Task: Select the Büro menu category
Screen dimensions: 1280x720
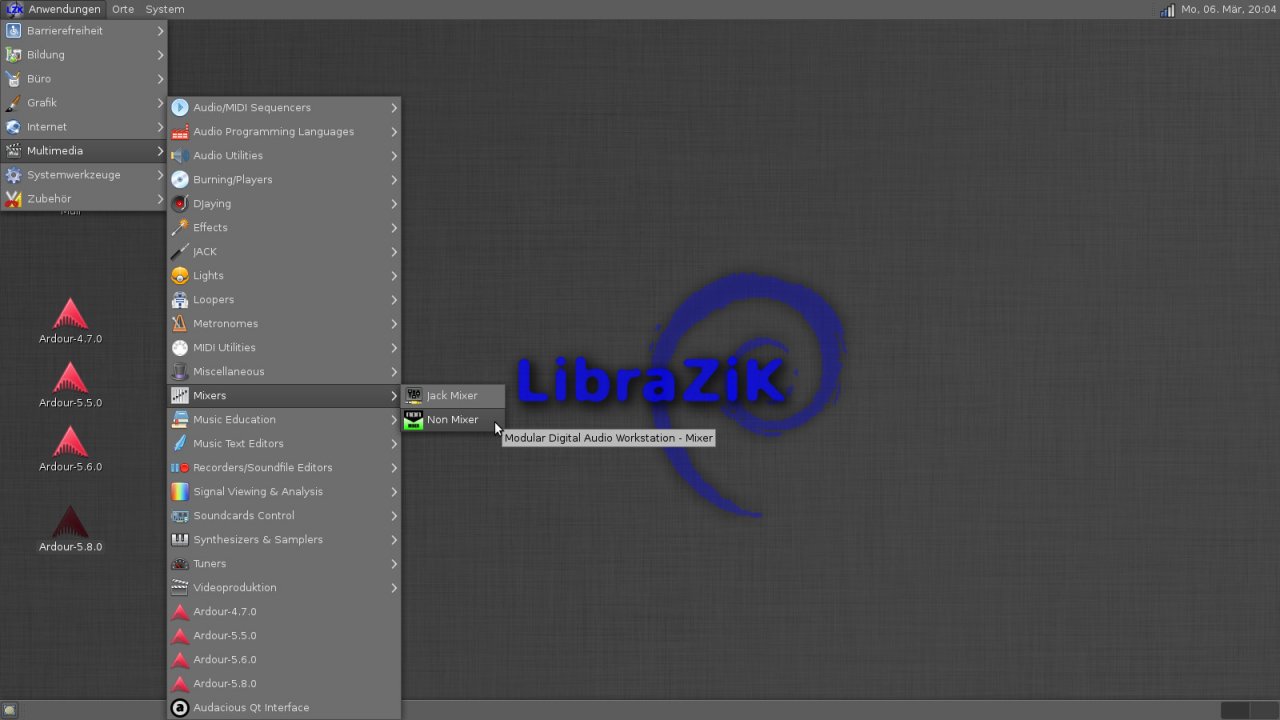Action: [x=84, y=79]
